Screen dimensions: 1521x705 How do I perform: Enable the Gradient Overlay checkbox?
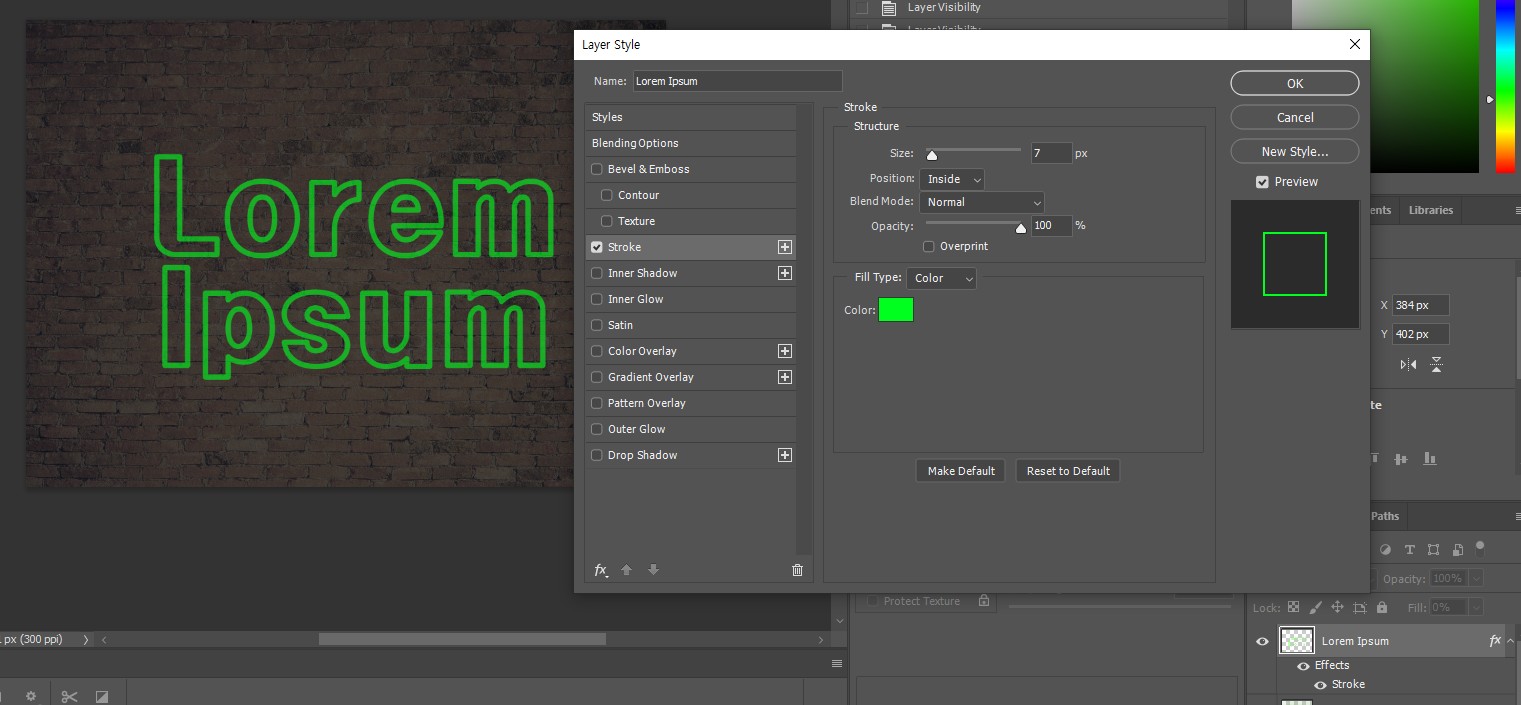[597, 377]
